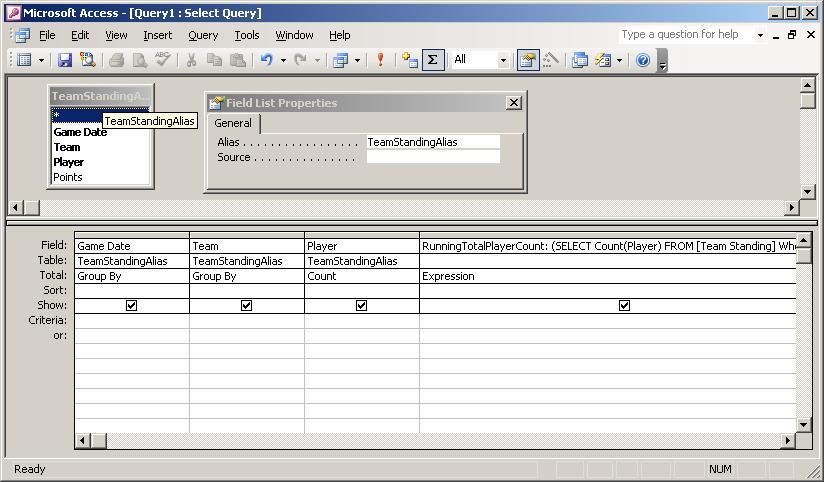
Task: Click the Microsoft Access key icon in title bar
Action: (14, 13)
